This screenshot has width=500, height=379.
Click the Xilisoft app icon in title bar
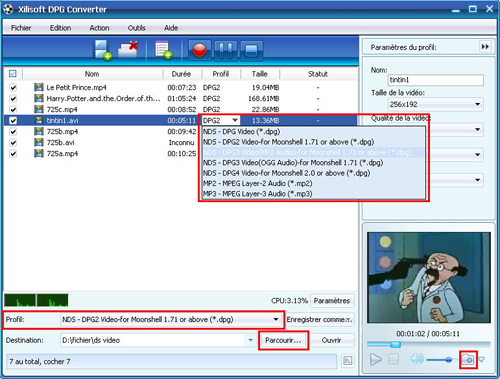click(x=8, y=9)
